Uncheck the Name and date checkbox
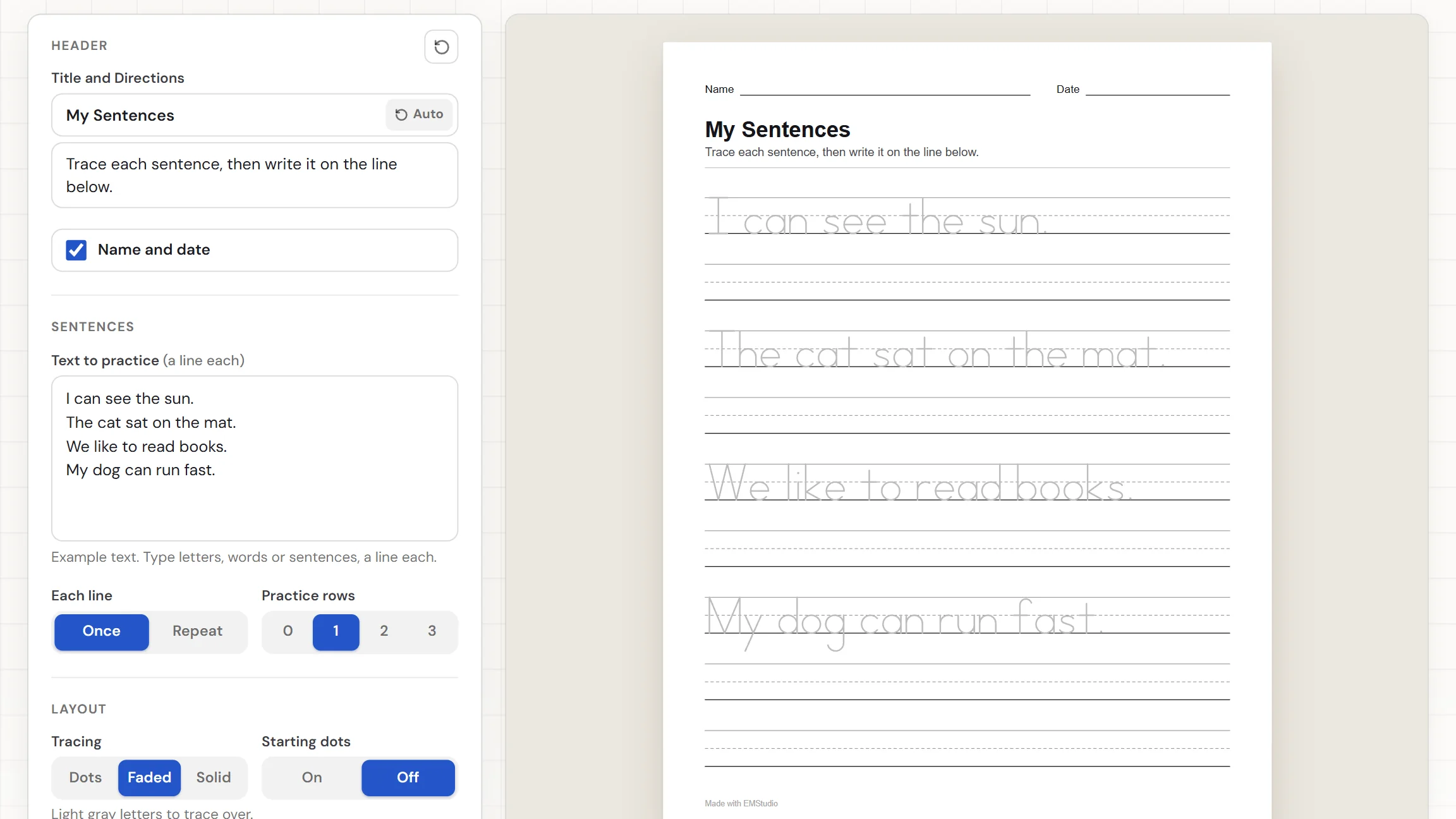 76,250
